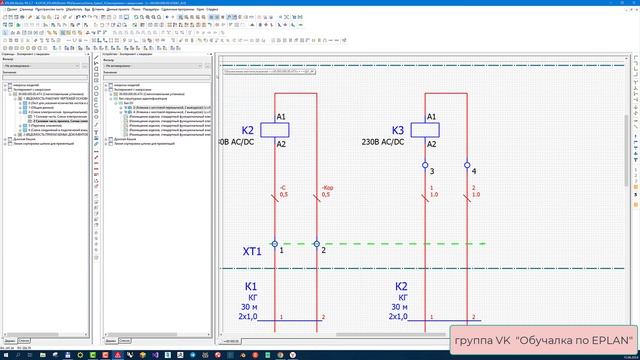640x360 pixels.
Task: Select the Insert image tool in vertical toolbar
Action: [x=96, y=138]
